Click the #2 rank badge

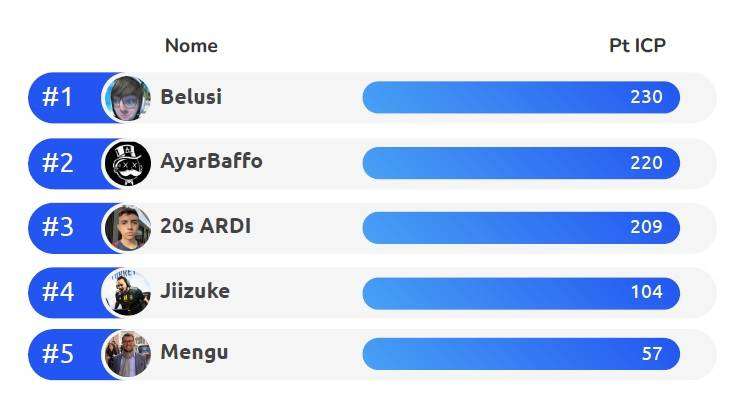57,163
